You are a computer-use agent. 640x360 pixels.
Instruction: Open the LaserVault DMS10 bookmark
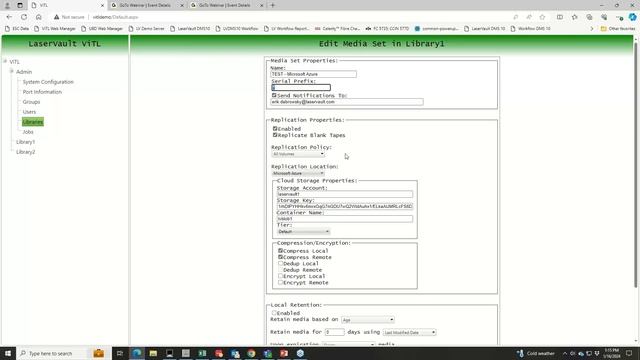click(190, 29)
